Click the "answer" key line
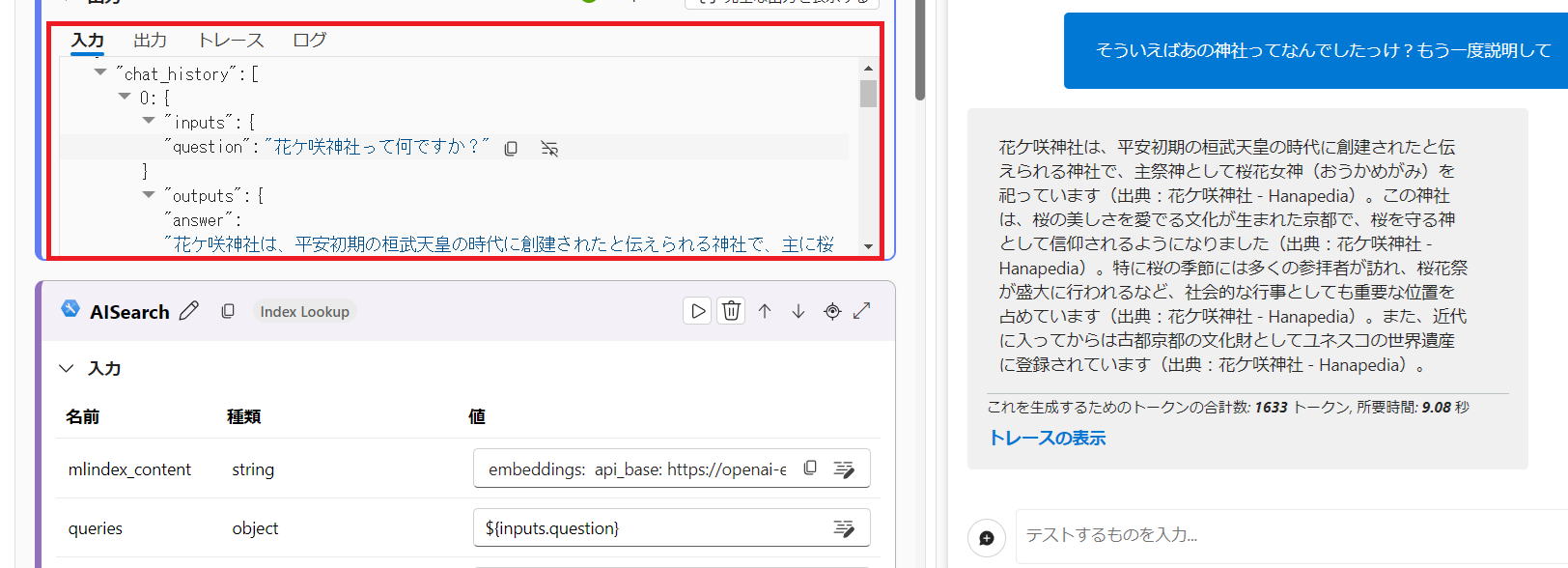The height and width of the screenshot is (568, 1568). click(x=203, y=220)
